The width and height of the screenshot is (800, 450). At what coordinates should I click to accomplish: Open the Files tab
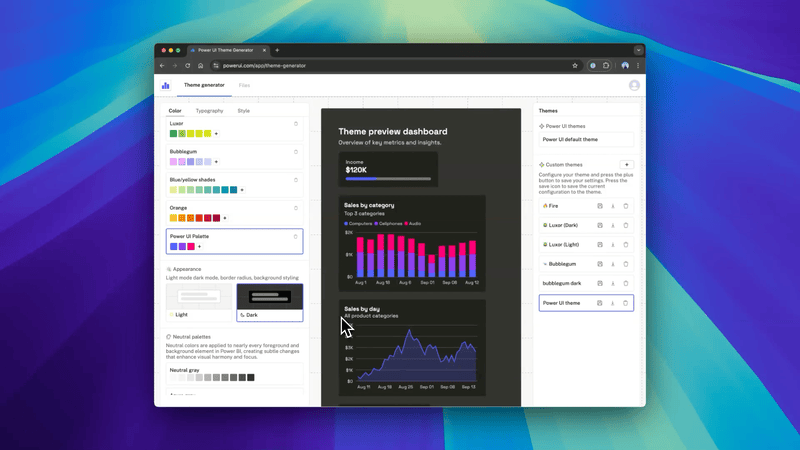244,85
